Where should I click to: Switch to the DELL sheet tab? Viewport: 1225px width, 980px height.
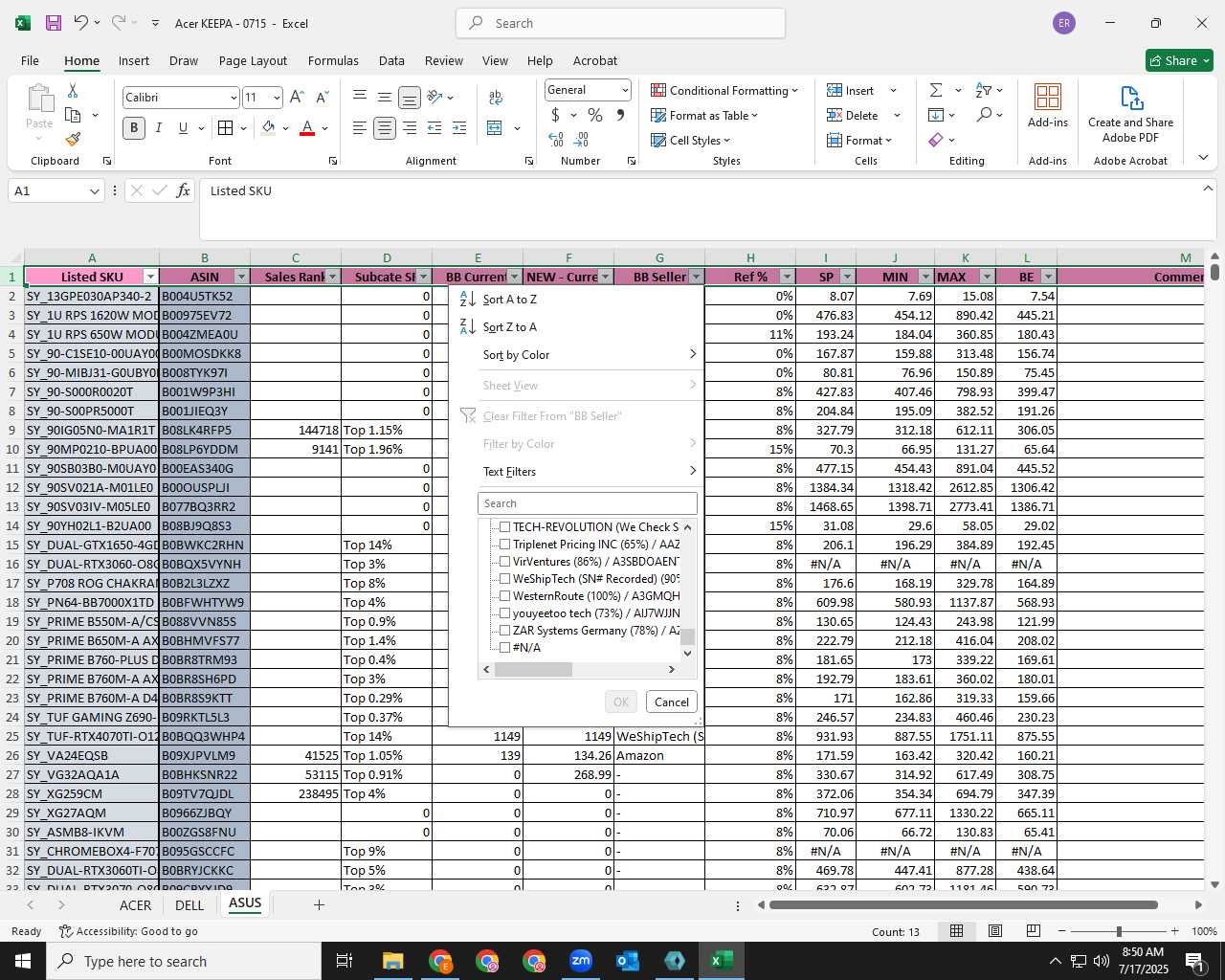coord(189,905)
